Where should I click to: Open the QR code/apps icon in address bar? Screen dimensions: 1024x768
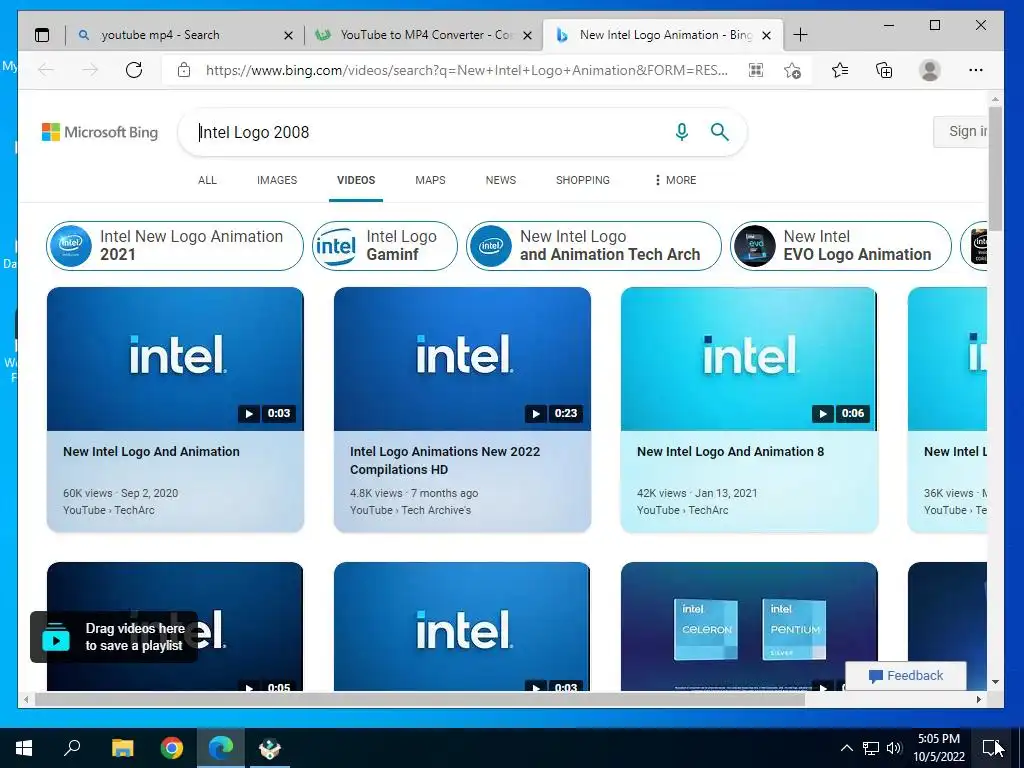click(x=756, y=70)
